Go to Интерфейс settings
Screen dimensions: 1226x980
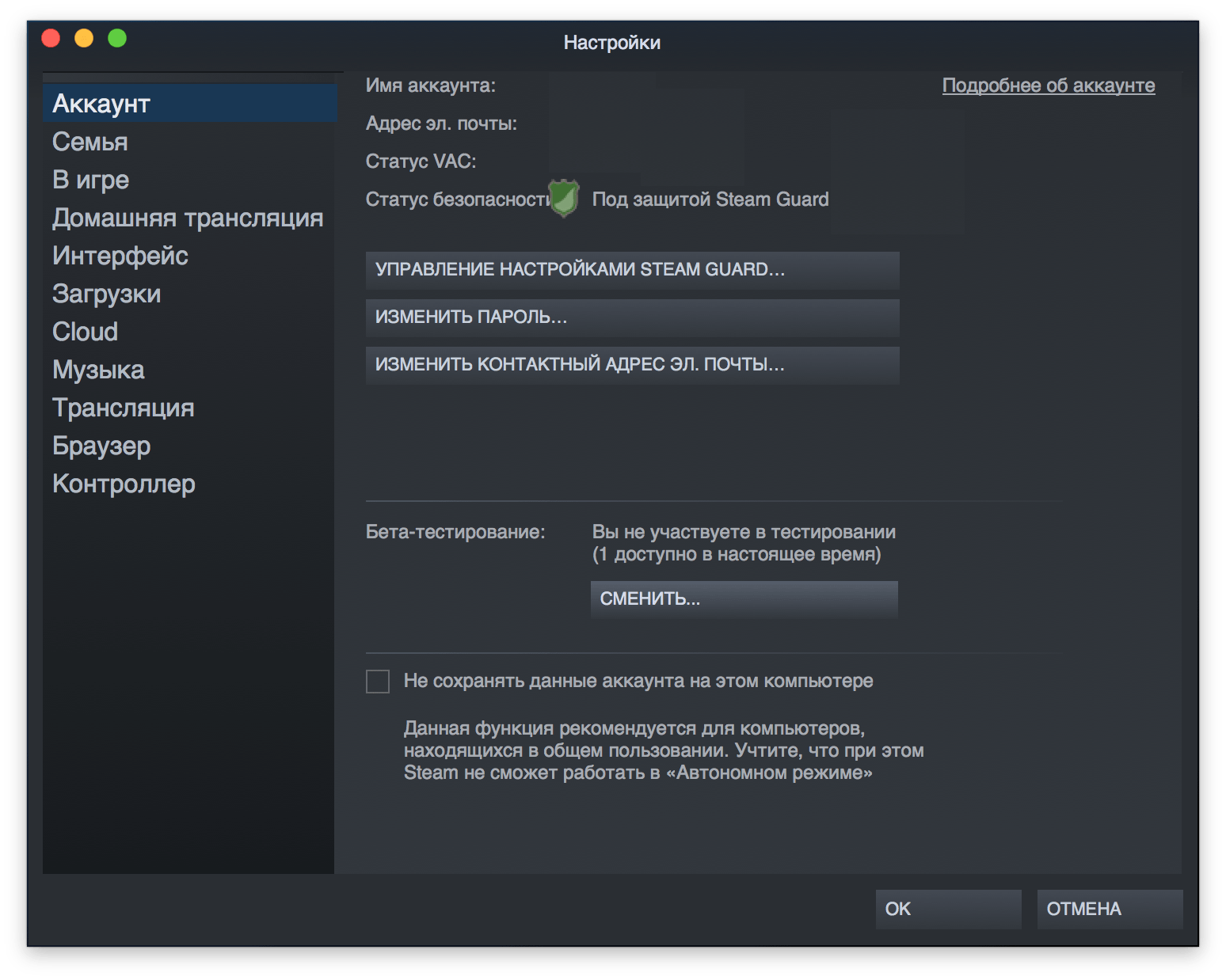click(190, 256)
